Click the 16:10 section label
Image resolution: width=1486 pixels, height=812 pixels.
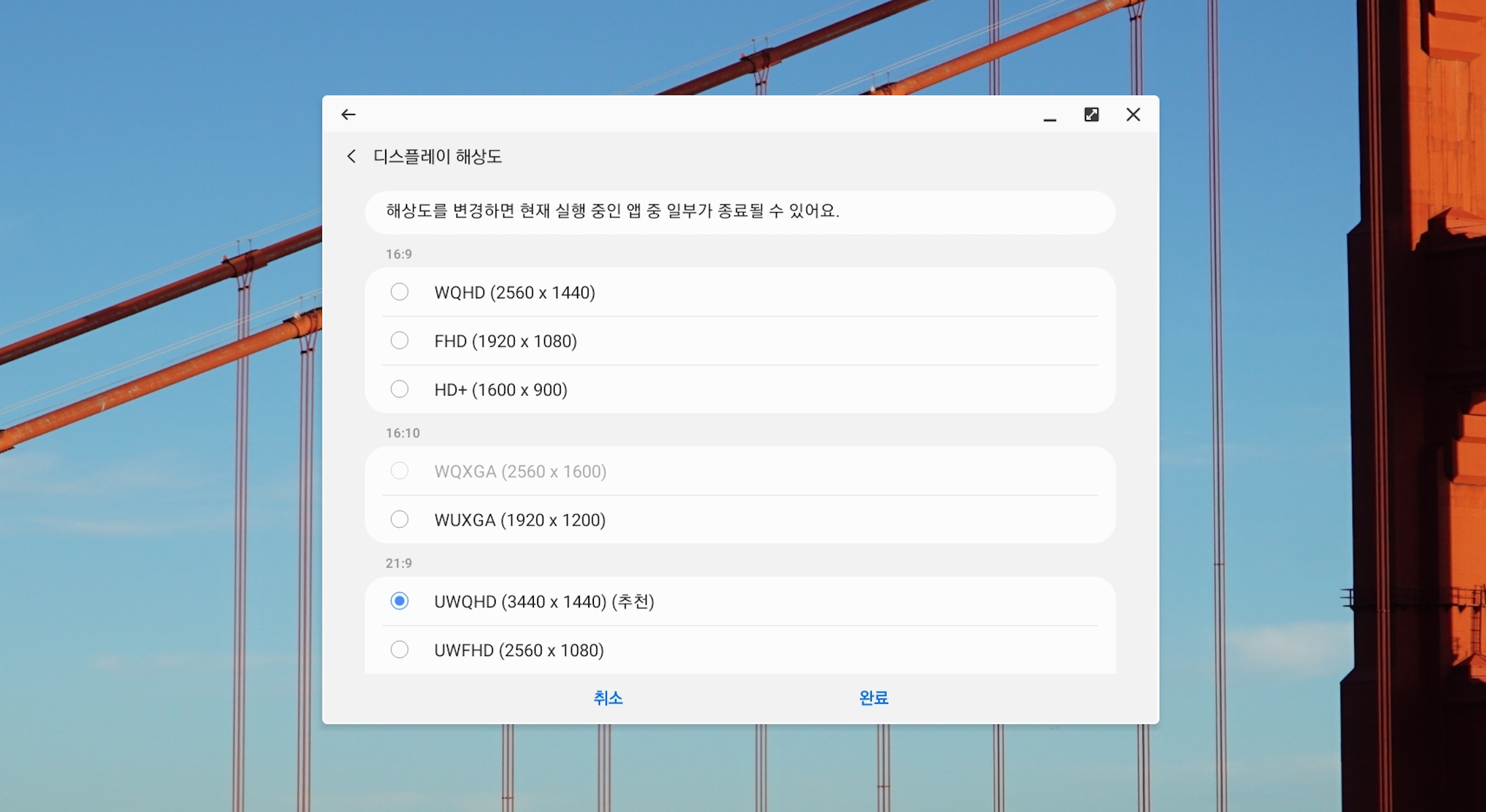[x=403, y=433]
